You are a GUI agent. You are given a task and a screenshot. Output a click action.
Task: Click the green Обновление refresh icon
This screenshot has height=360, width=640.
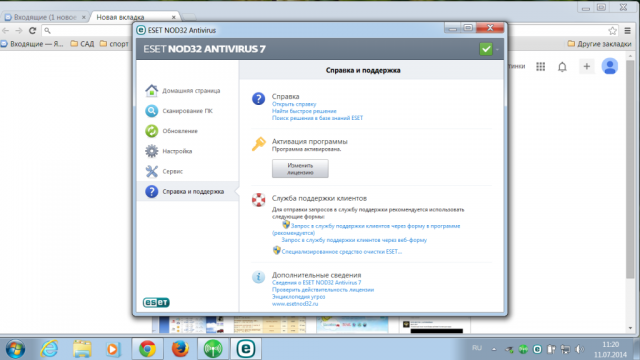(151, 131)
